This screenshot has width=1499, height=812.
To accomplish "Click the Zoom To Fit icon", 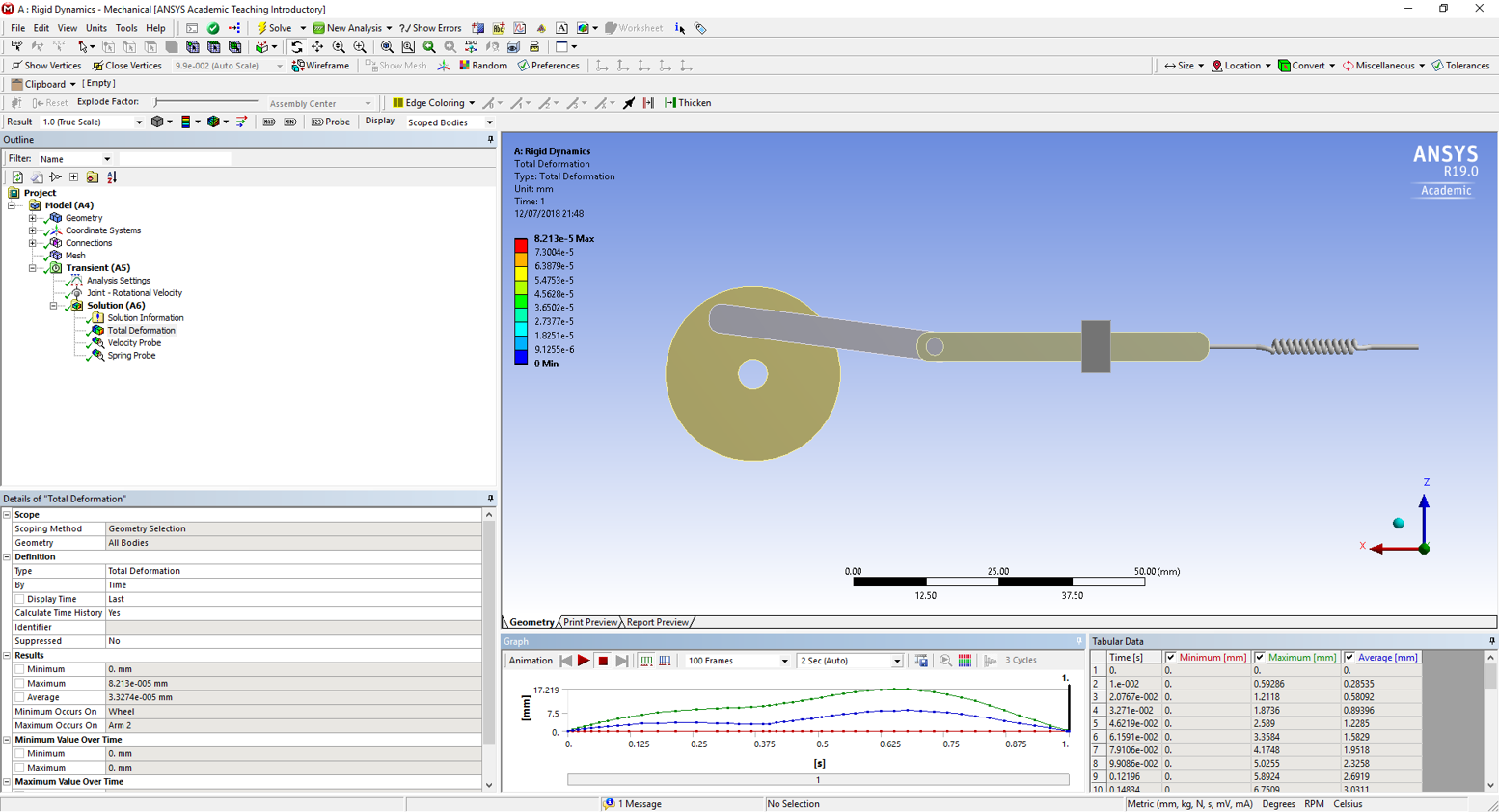I will click(x=387, y=46).
